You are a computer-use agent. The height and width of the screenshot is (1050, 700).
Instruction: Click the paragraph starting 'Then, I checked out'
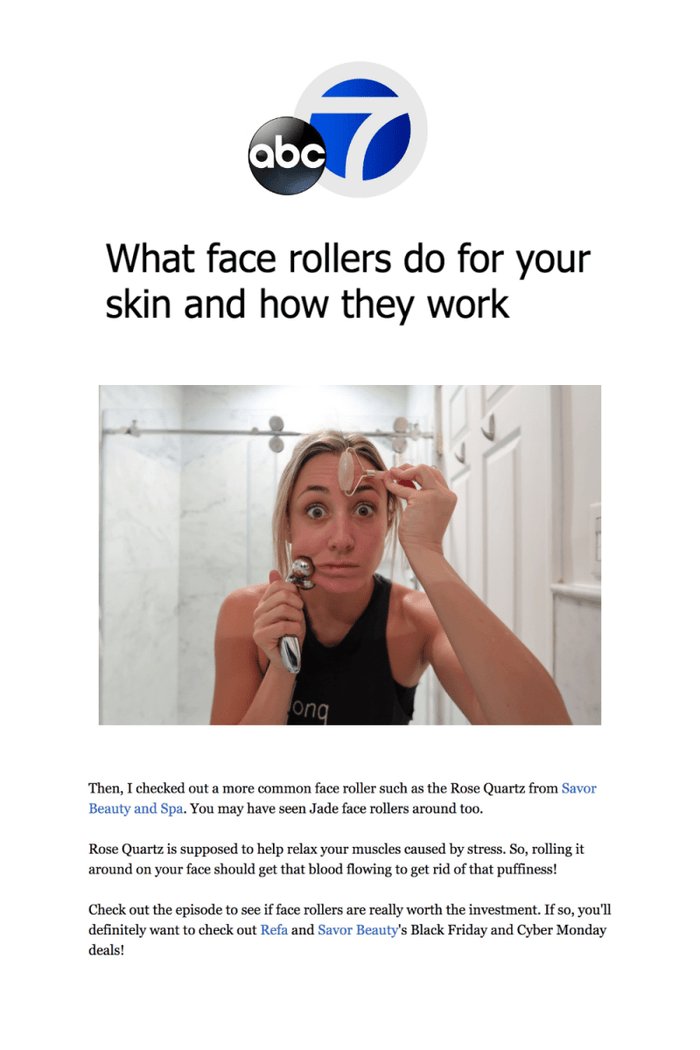point(343,798)
